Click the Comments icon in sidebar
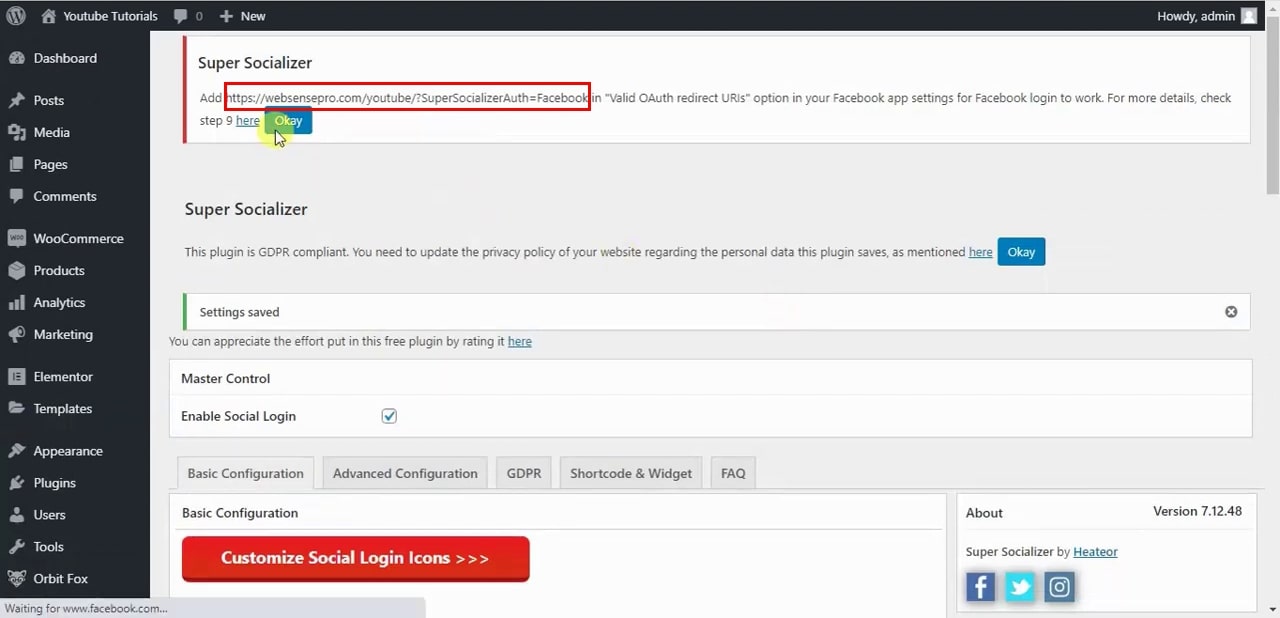Screen dimensions: 1280x618 coord(16,196)
